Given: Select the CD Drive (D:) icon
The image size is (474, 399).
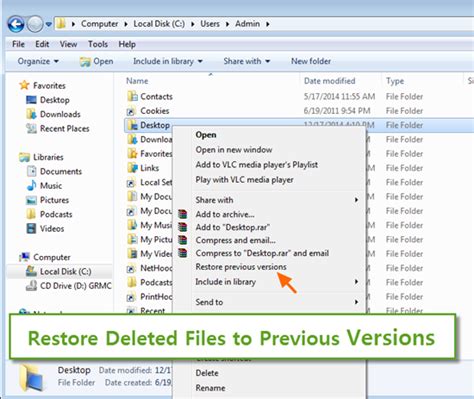Looking at the screenshot, I should pyautogui.click(x=31, y=286).
